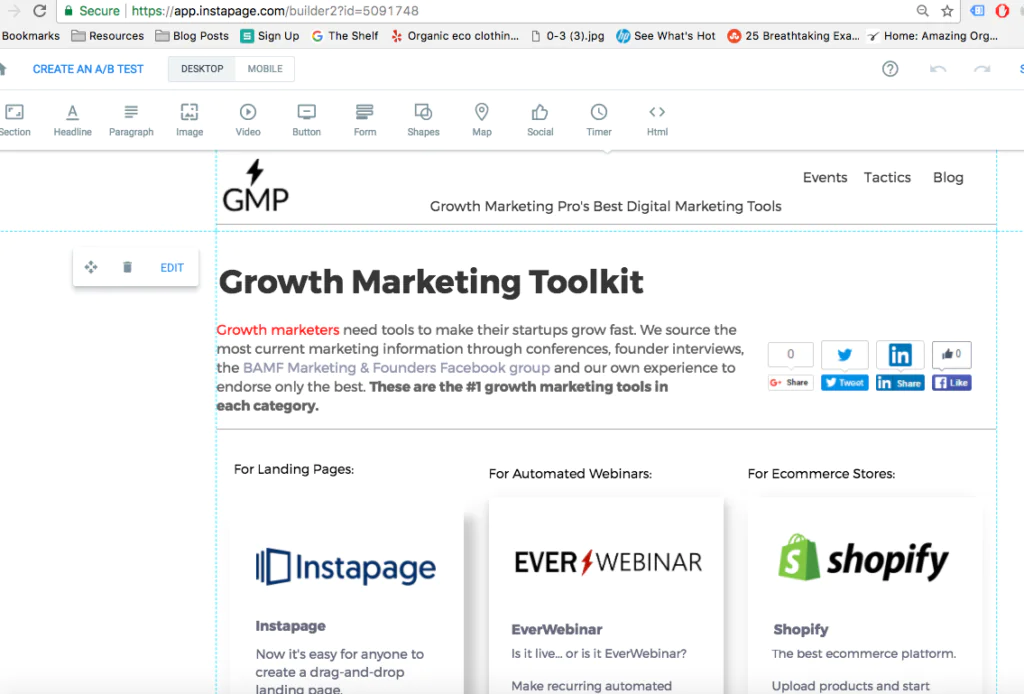Screen dimensions: 1024x694
Task: Click the Google+ Share button
Action: point(790,383)
